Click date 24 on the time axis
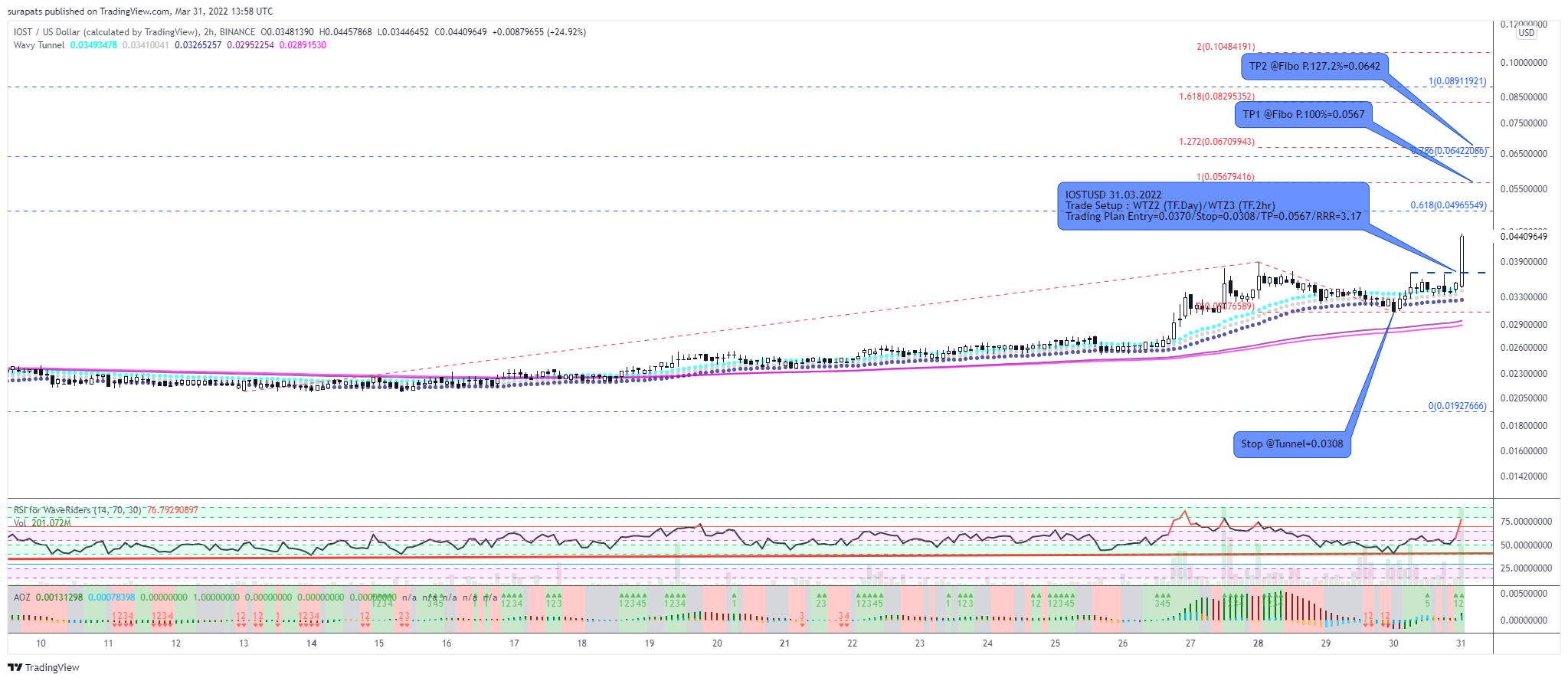The height and width of the screenshot is (681, 1568). point(987,643)
